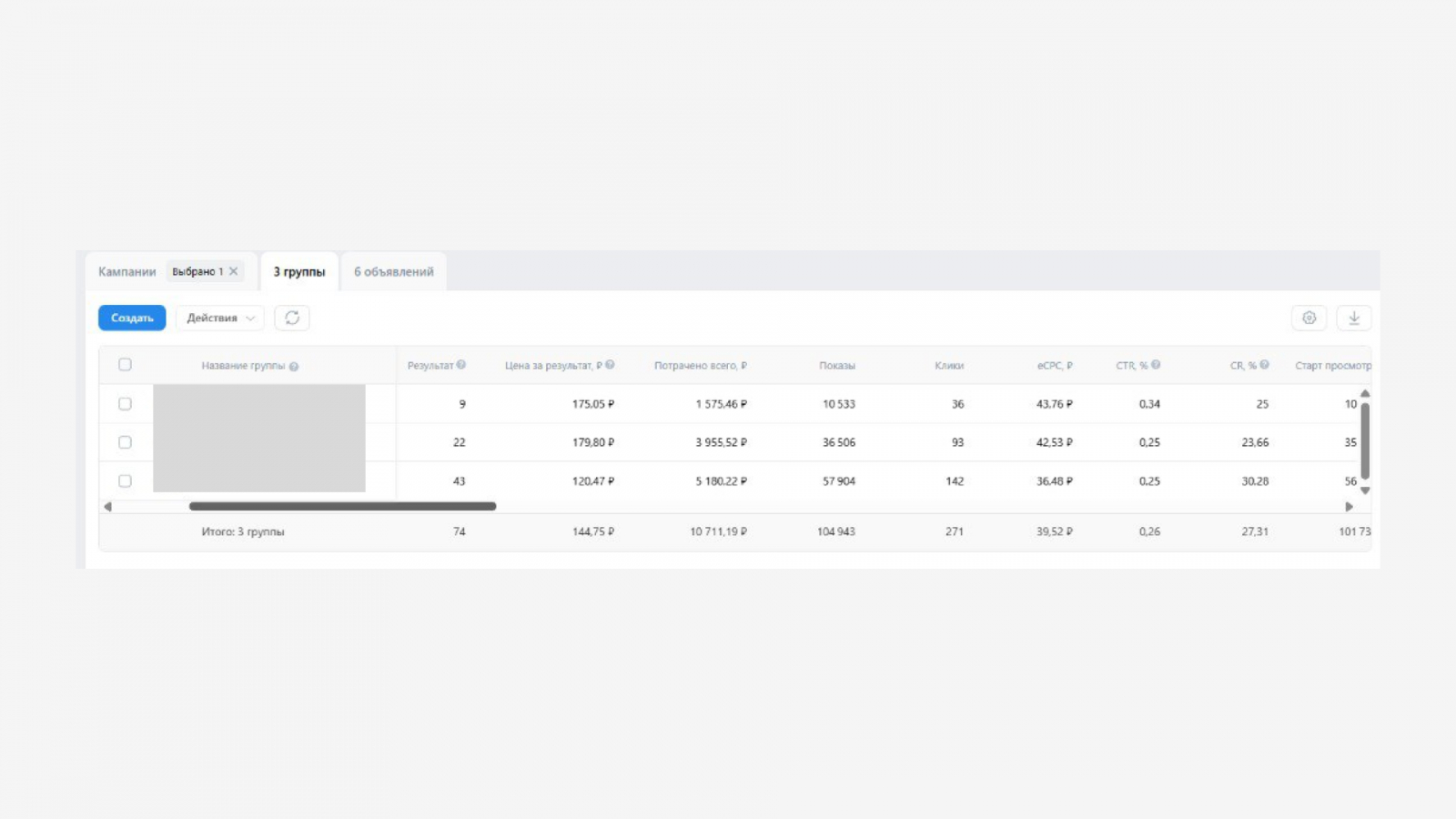
Task: Click the refresh icon beside Действия
Action: pyautogui.click(x=292, y=318)
